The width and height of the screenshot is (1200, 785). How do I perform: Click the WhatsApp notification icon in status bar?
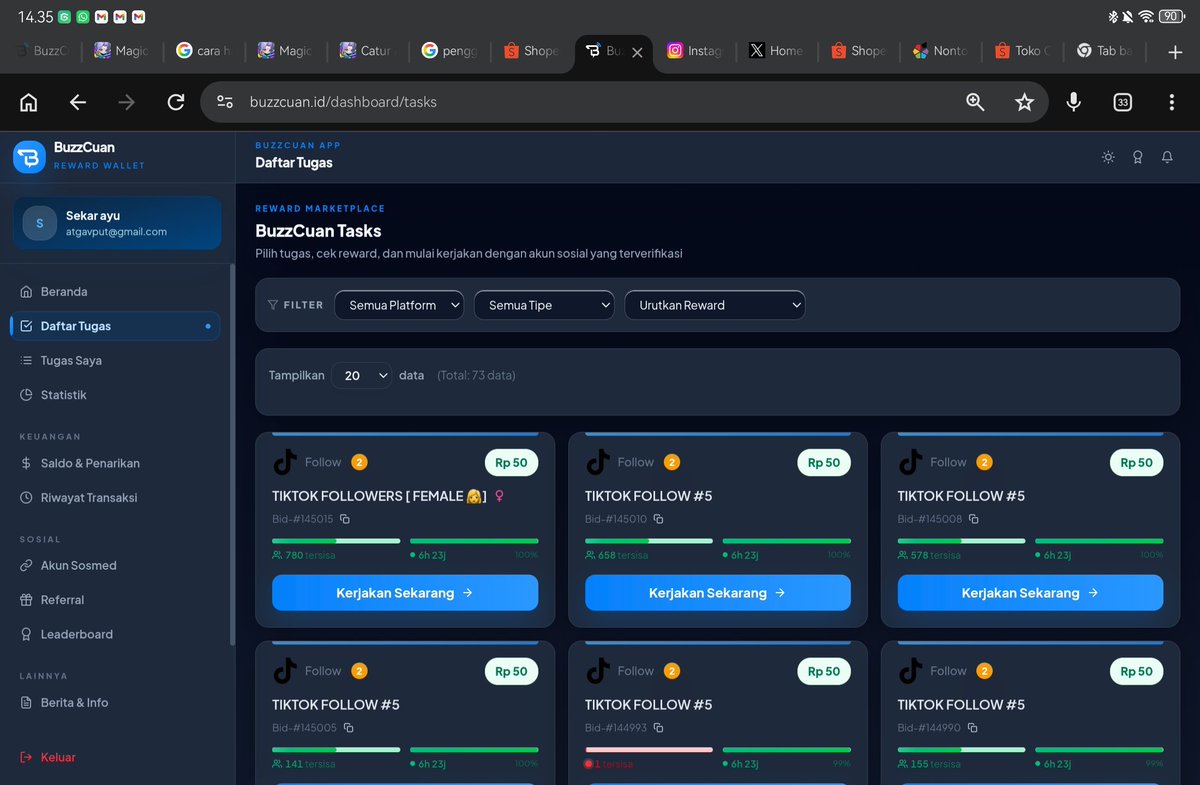(x=83, y=17)
